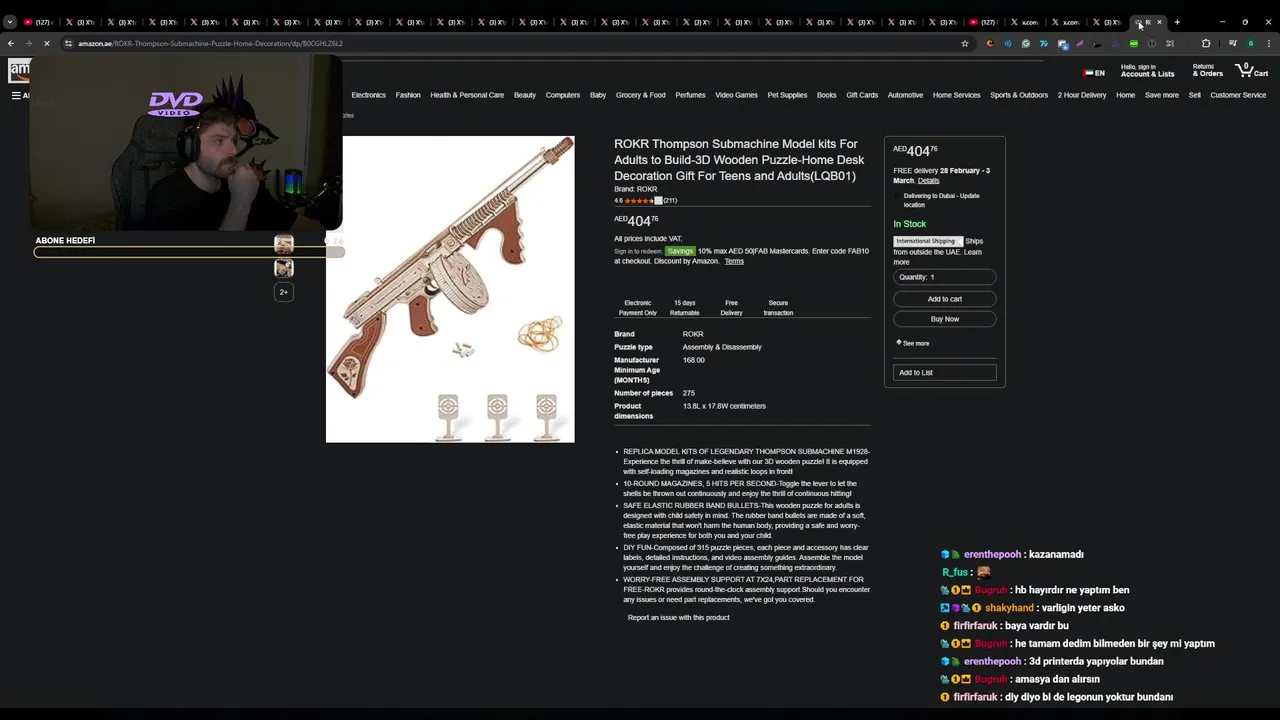
Task: Click the 15 days Returnable info
Action: [x=684, y=307]
